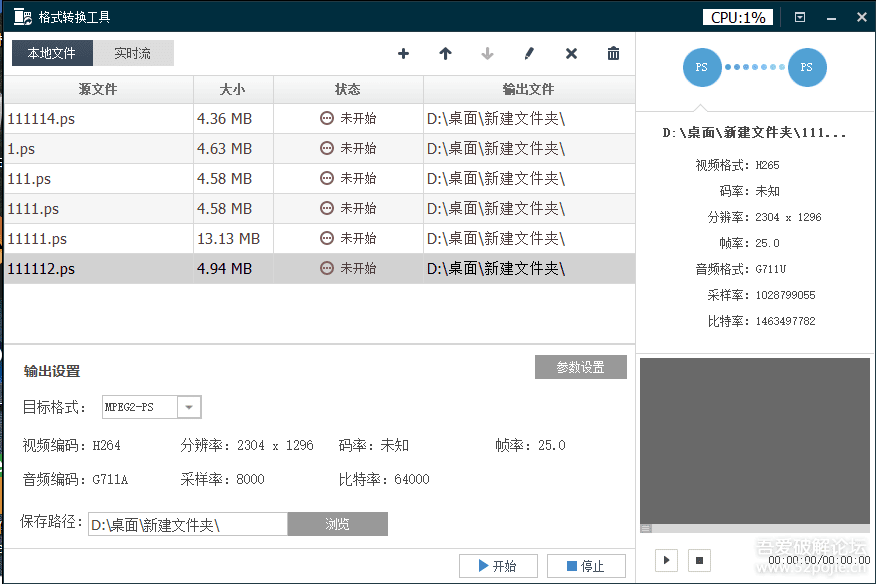Click the move up arrow icon
Screen dimensions: 876x584
coord(445,54)
